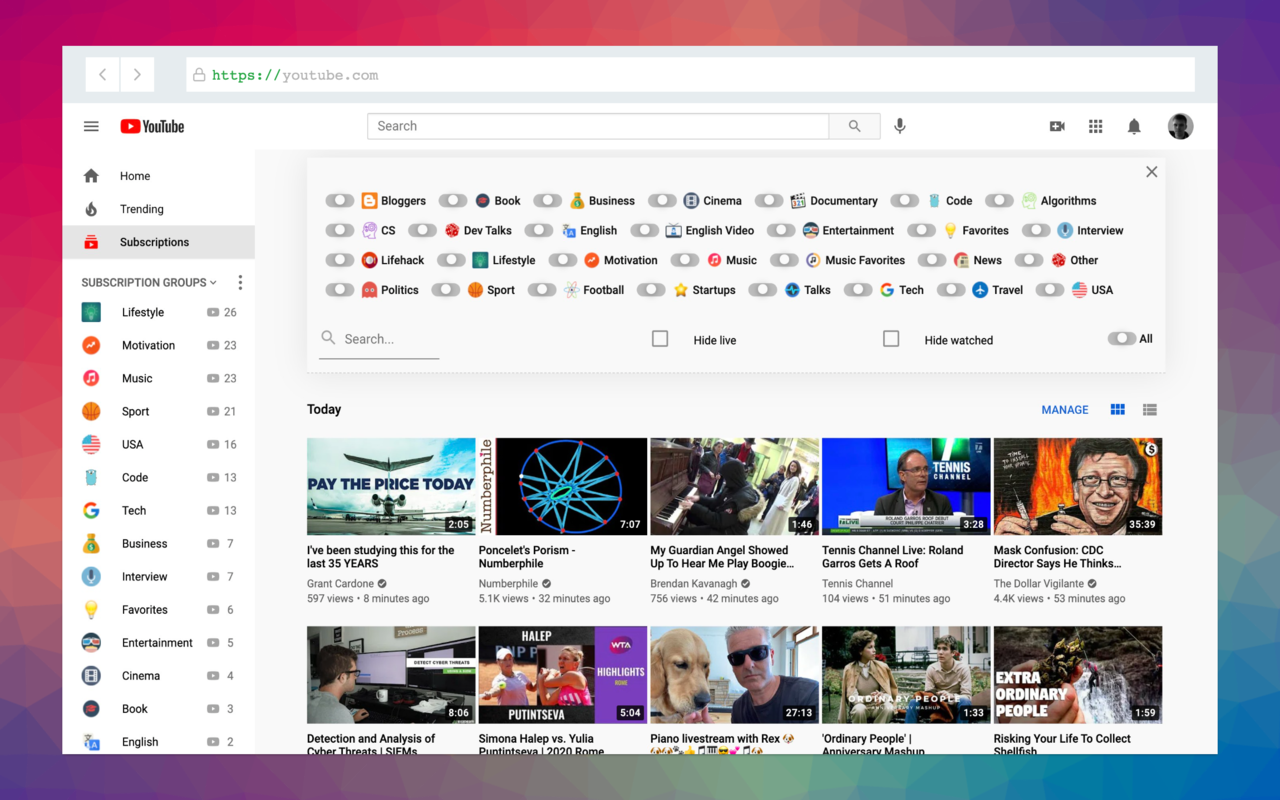Screen dimensions: 1280x800
Task: Open the YouTube apps grid icon
Action: (1096, 126)
